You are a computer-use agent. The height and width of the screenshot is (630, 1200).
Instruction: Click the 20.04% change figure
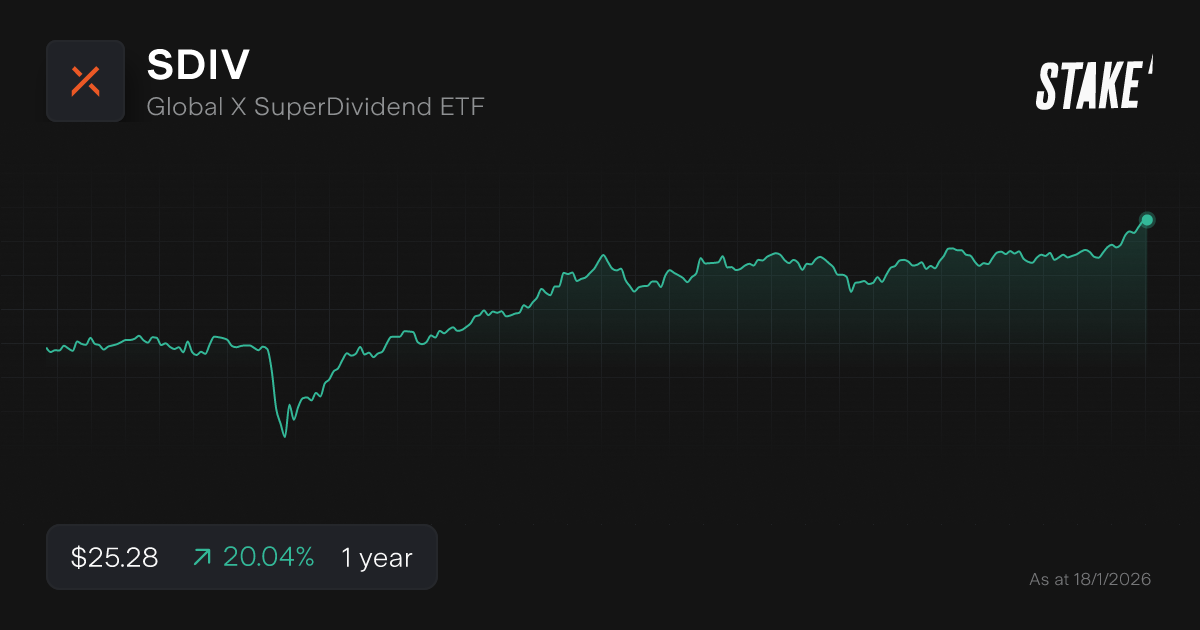[x=268, y=558]
